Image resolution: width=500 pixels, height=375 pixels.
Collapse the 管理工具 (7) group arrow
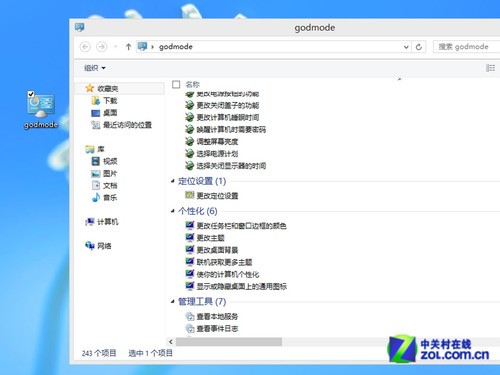pyautogui.click(x=173, y=302)
